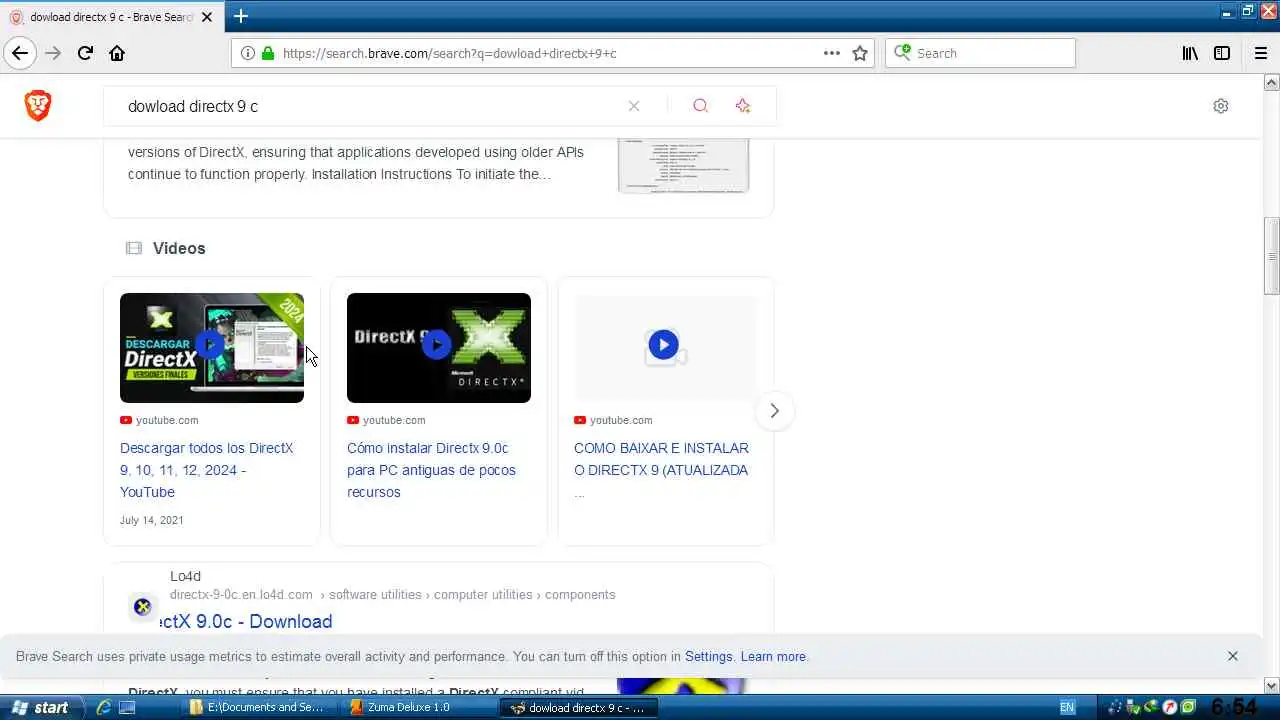Open 'Cómo instalar Directx 9.0c' link
The image size is (1280, 720).
(431, 470)
